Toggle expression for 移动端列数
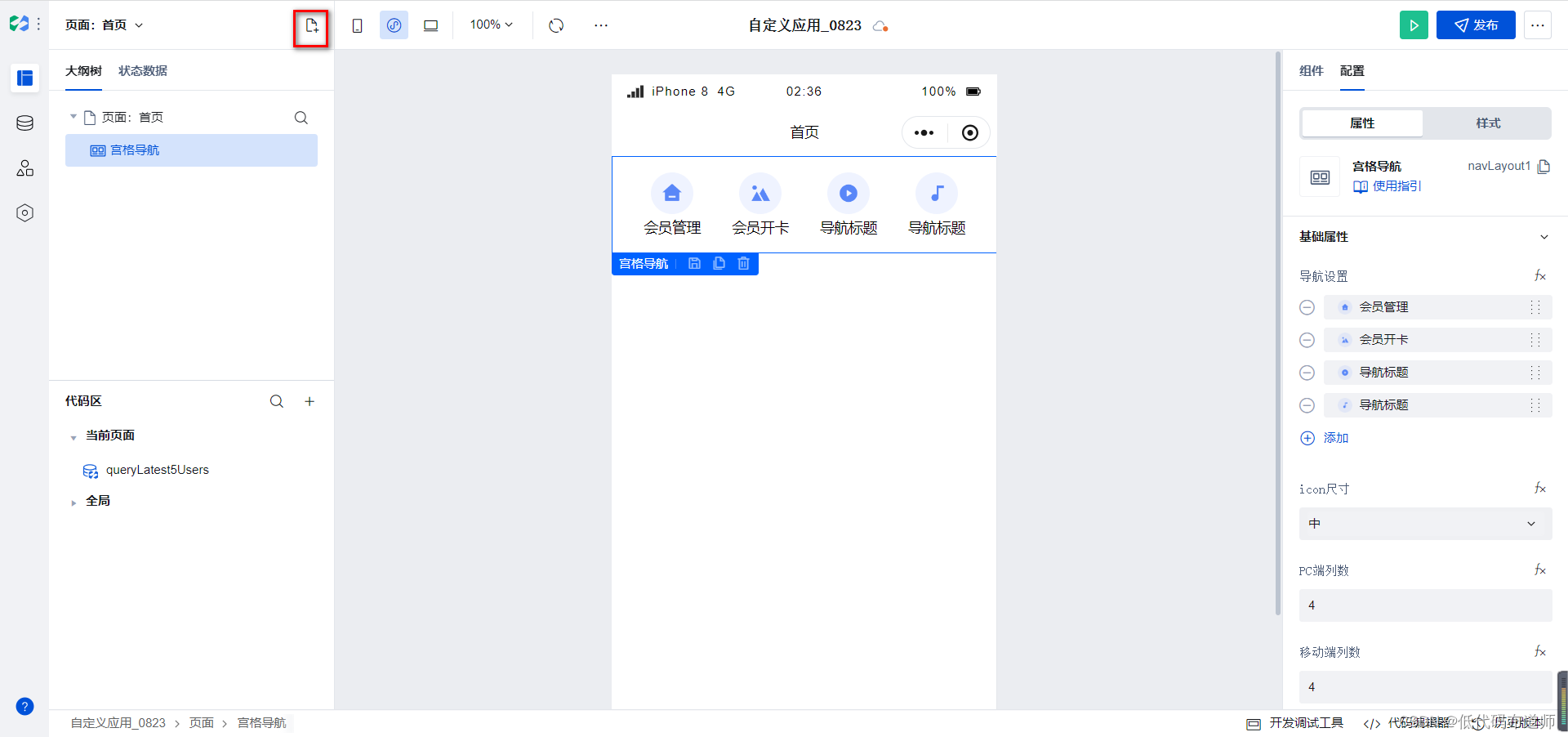 1540,652
